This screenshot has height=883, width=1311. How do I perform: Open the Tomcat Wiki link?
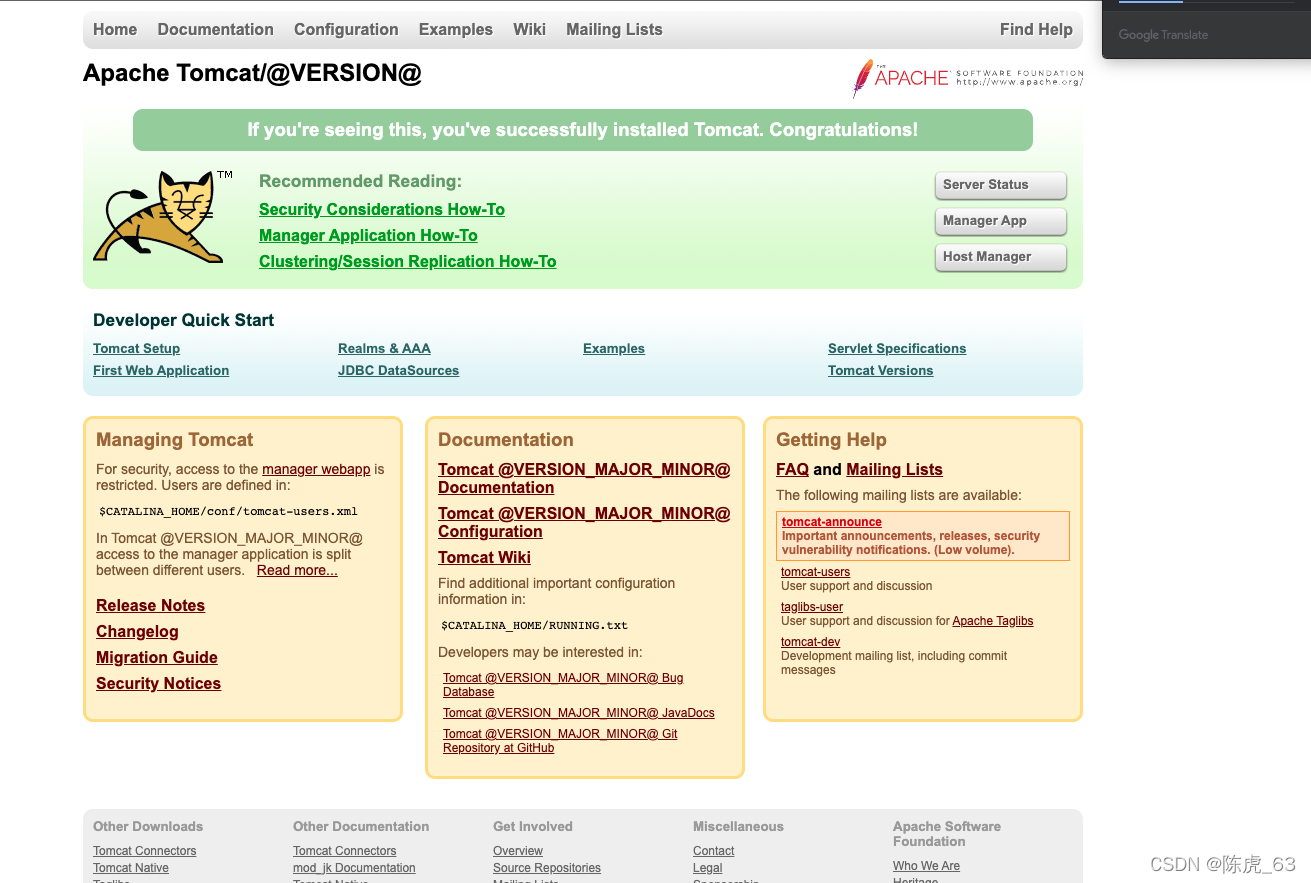(484, 557)
